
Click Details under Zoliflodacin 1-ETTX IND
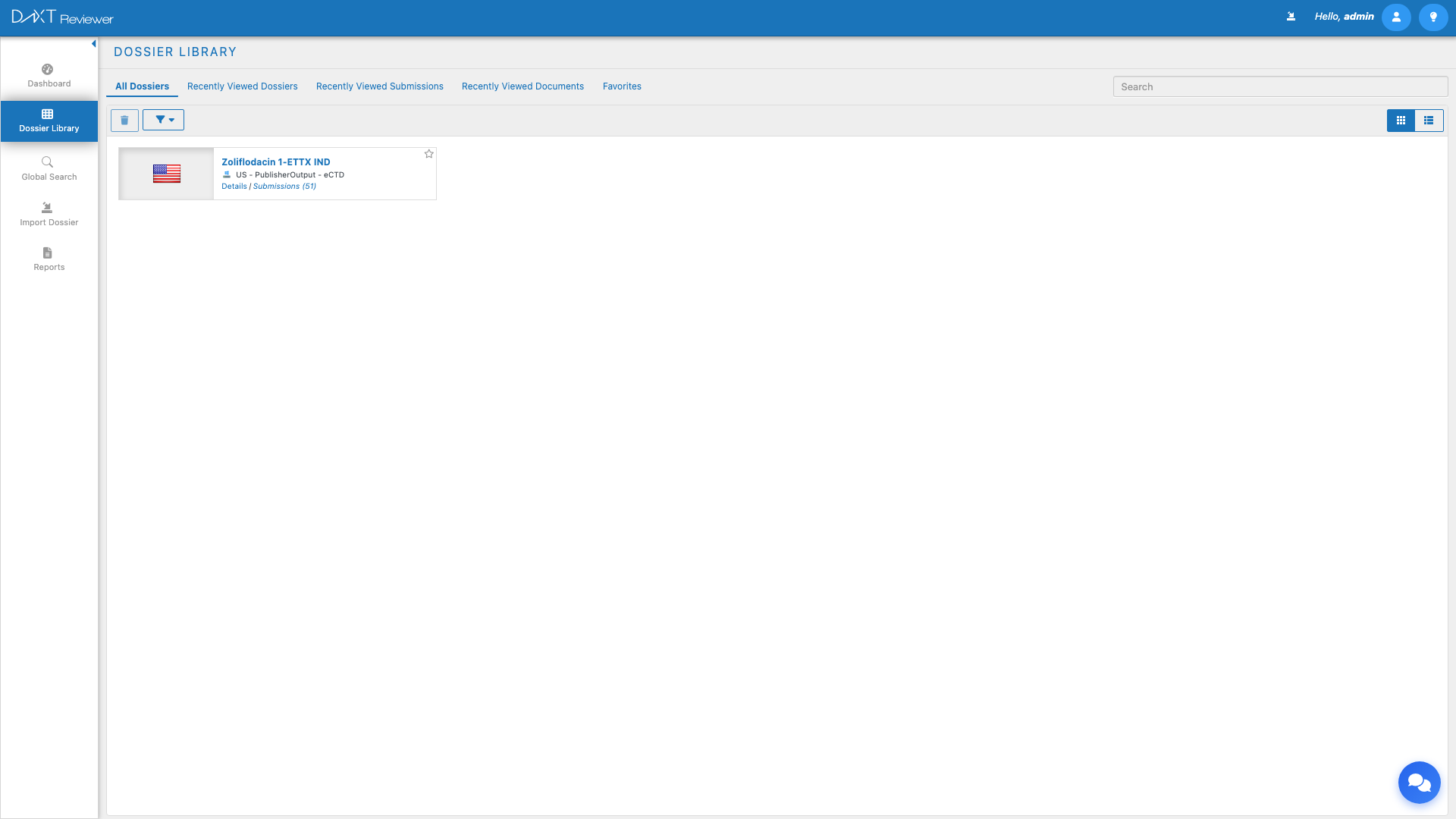(234, 186)
